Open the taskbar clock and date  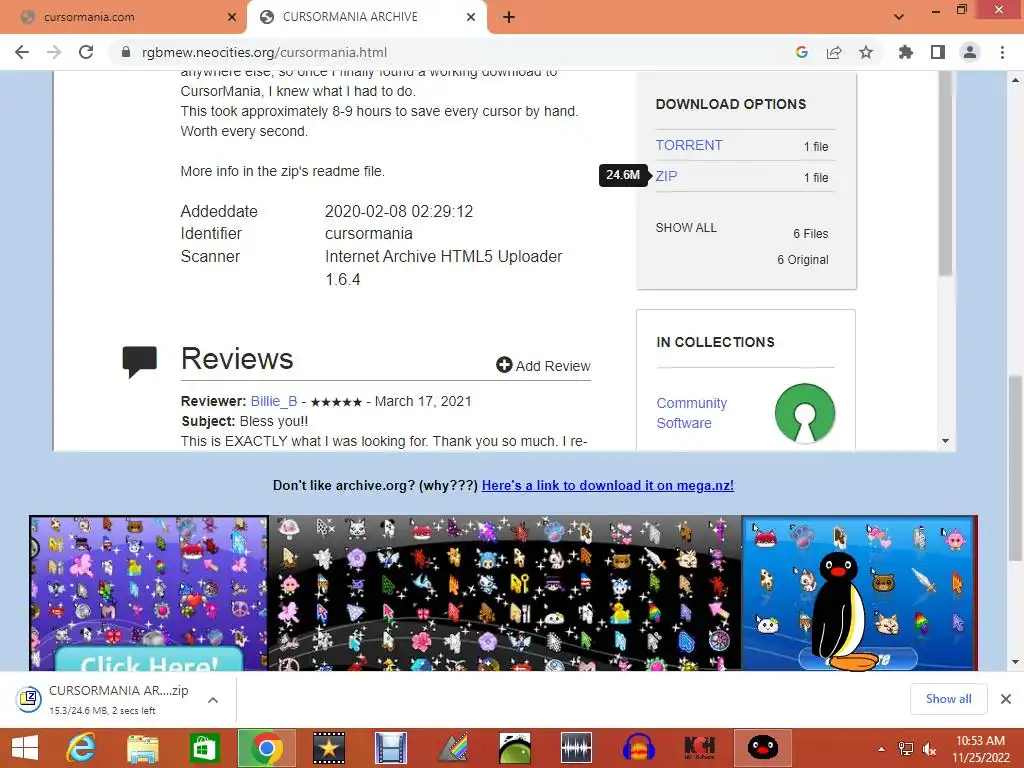pos(980,749)
